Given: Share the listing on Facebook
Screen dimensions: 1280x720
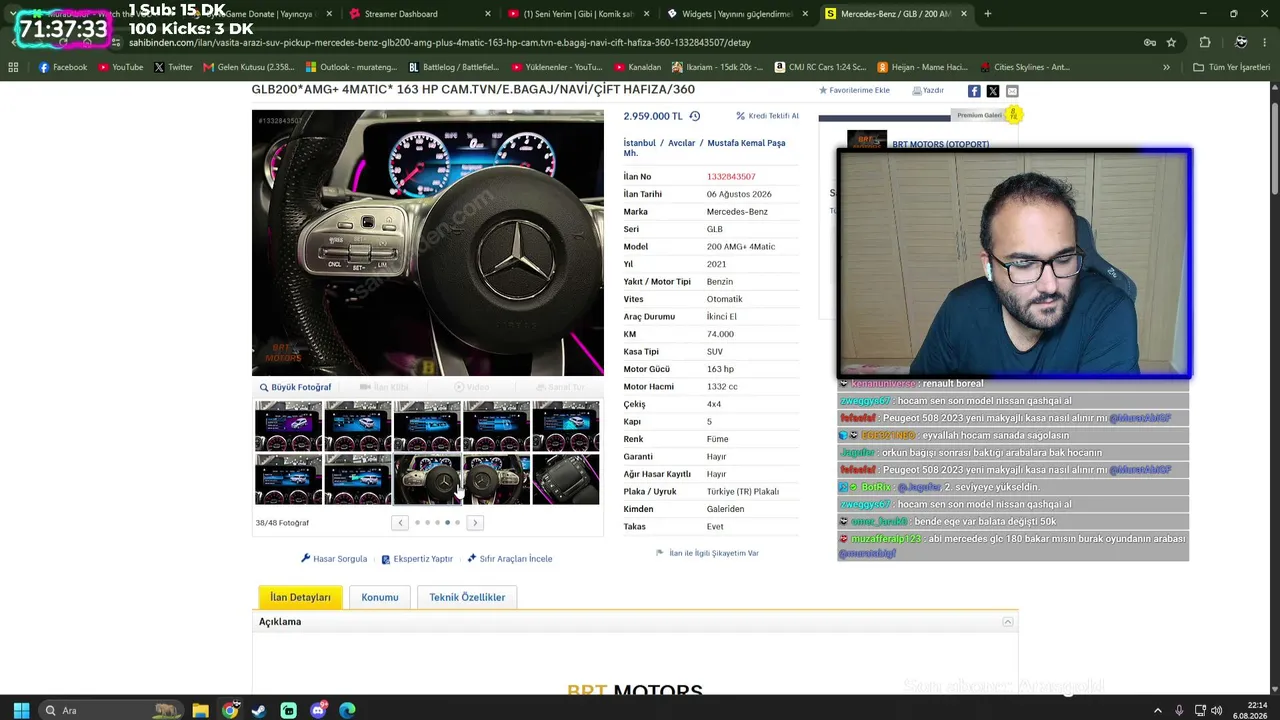Looking at the screenshot, I should coord(974,91).
